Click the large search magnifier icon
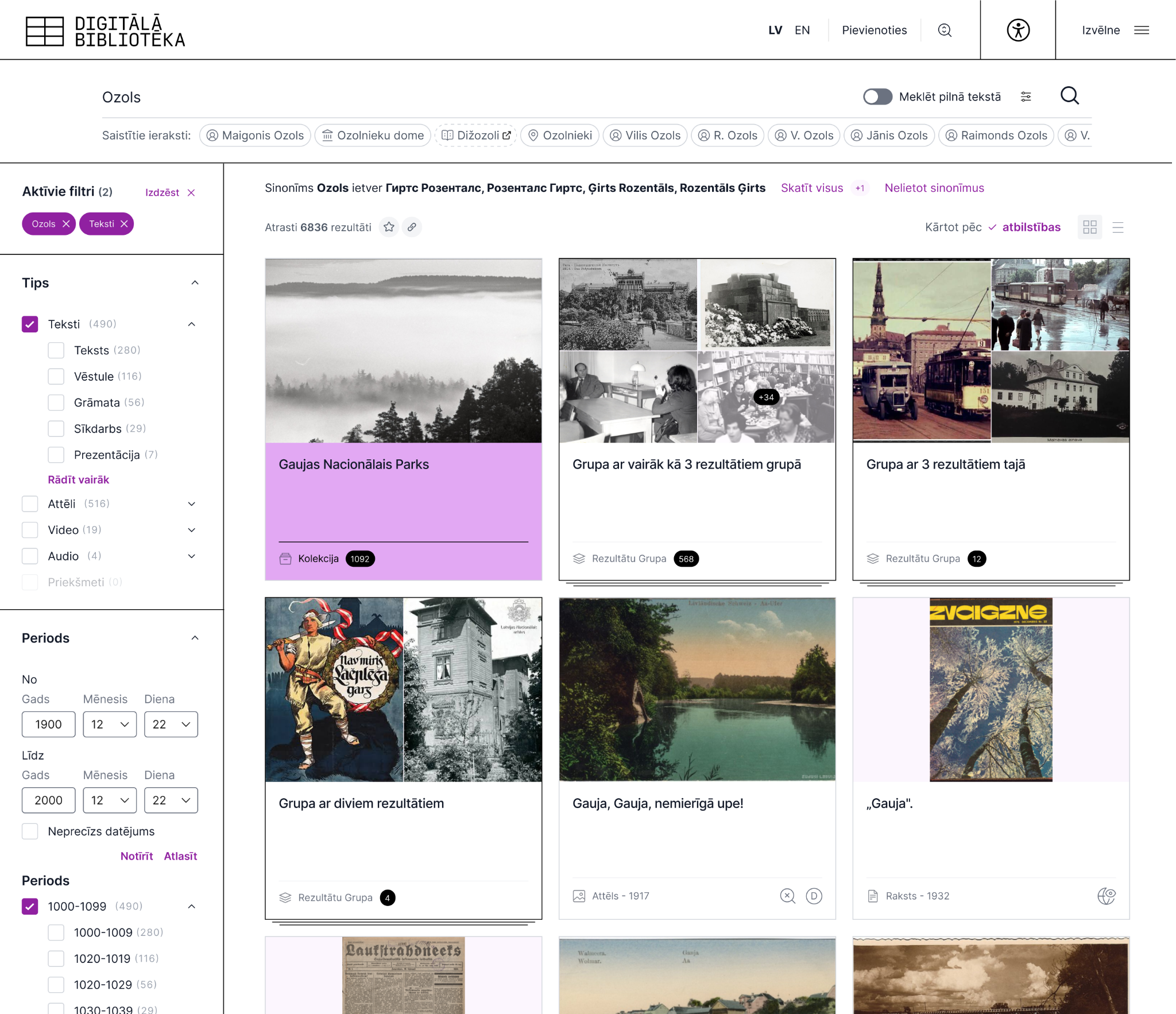 point(1070,96)
